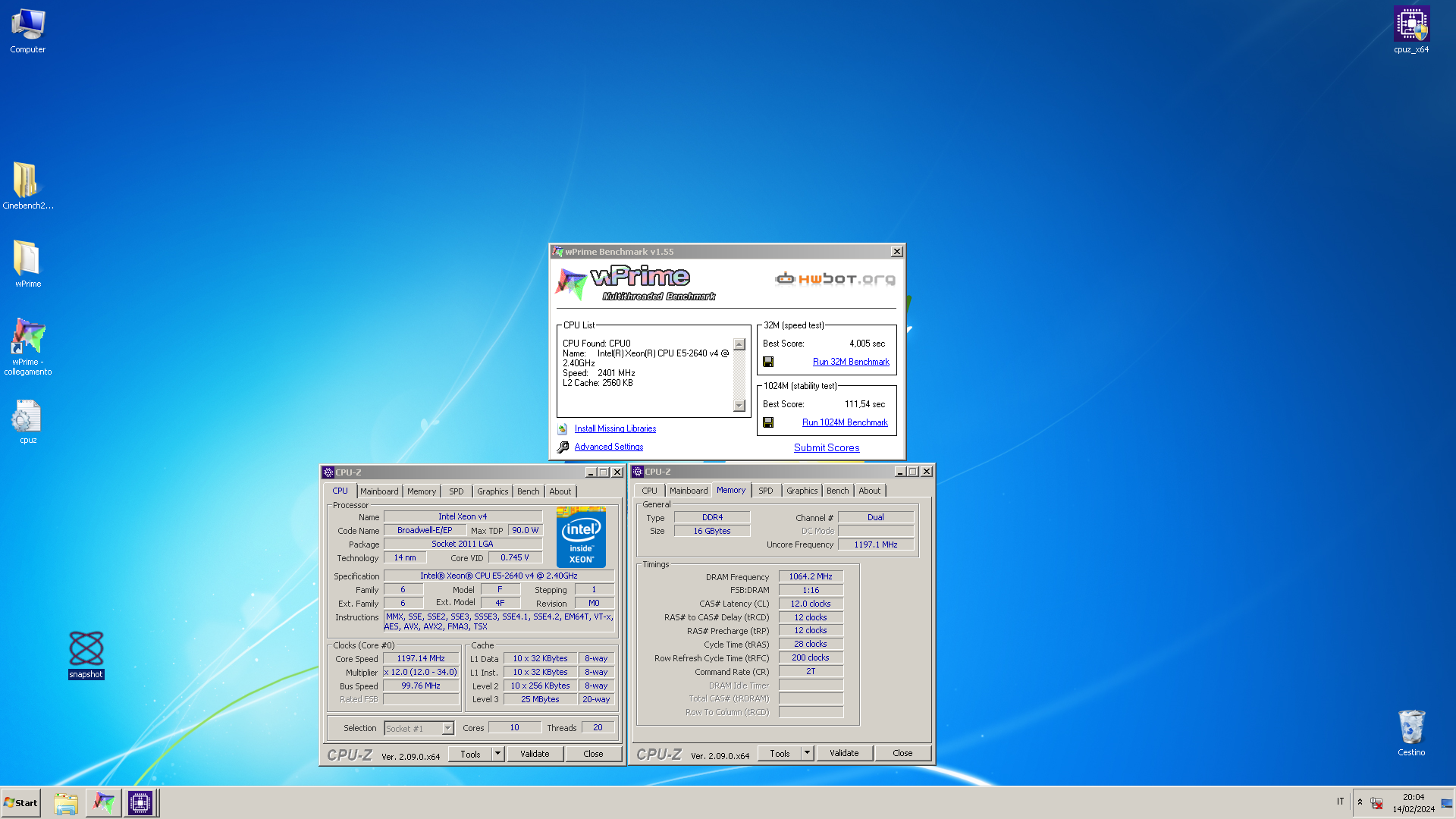
Task: Click Tools button in right CPU-Z
Action: (x=780, y=753)
